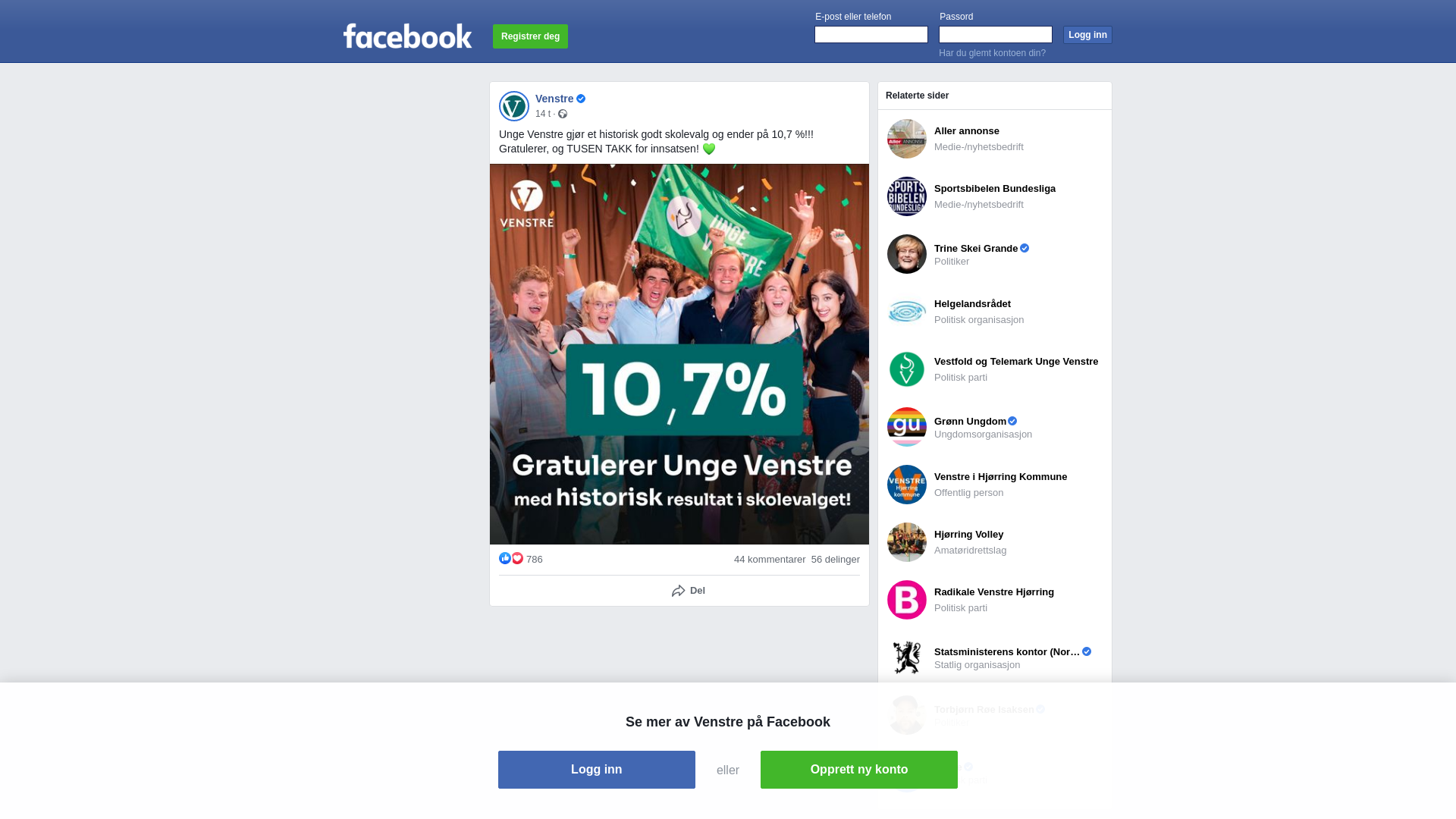Open Grønn Ungdom rainbow logo icon

pyautogui.click(x=907, y=427)
